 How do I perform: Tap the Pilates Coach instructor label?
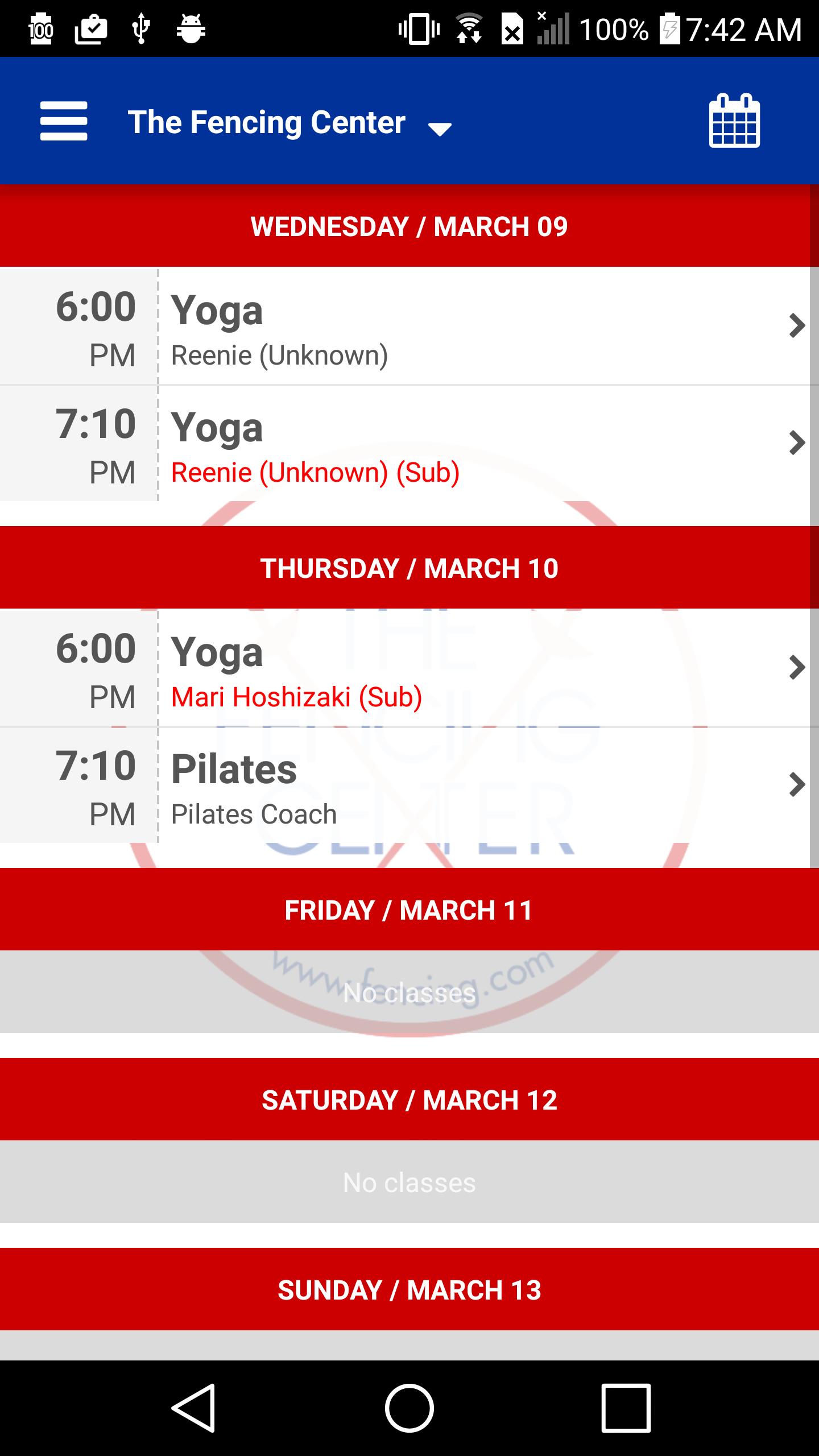pos(254,814)
